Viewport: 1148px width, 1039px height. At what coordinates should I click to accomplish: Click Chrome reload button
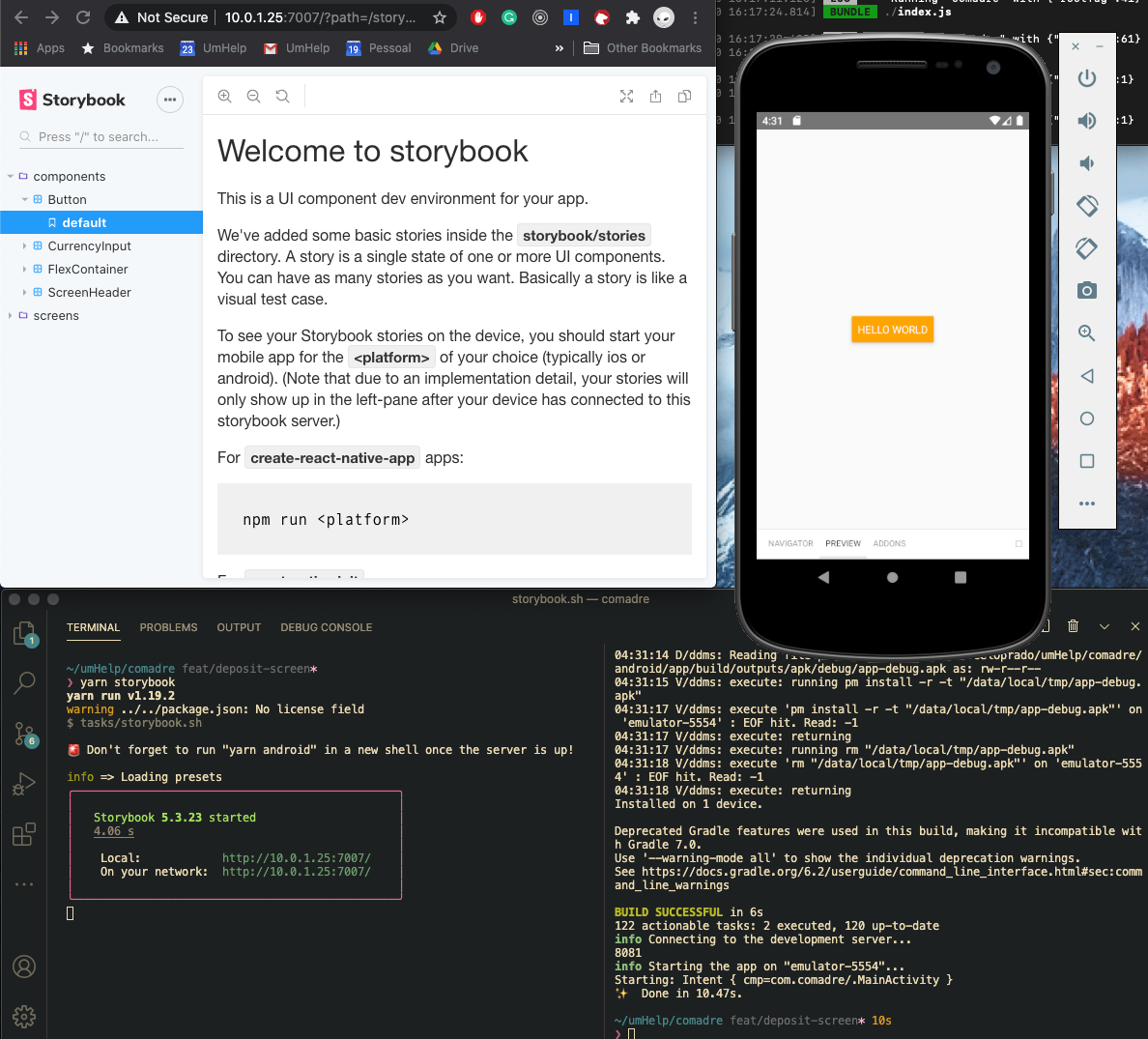[x=83, y=17]
